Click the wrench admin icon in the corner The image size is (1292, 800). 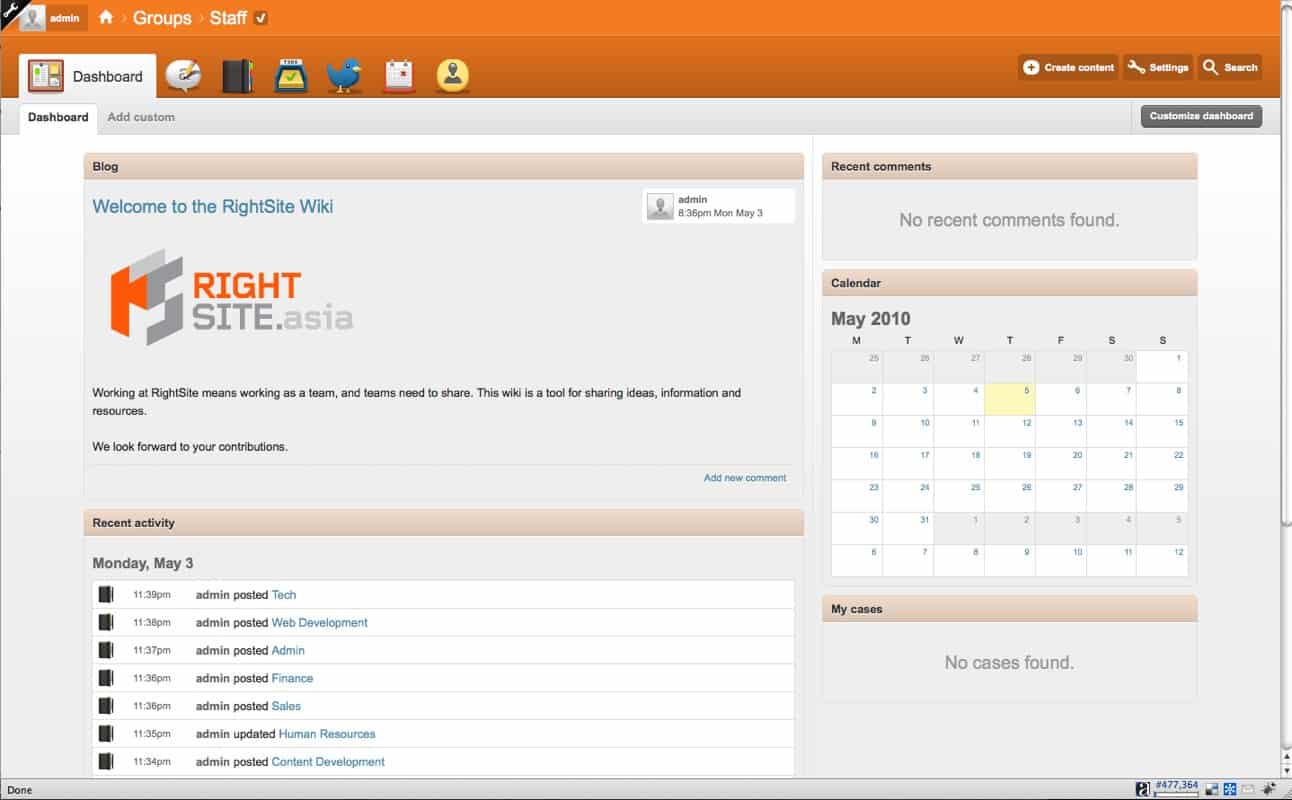click(9, 9)
